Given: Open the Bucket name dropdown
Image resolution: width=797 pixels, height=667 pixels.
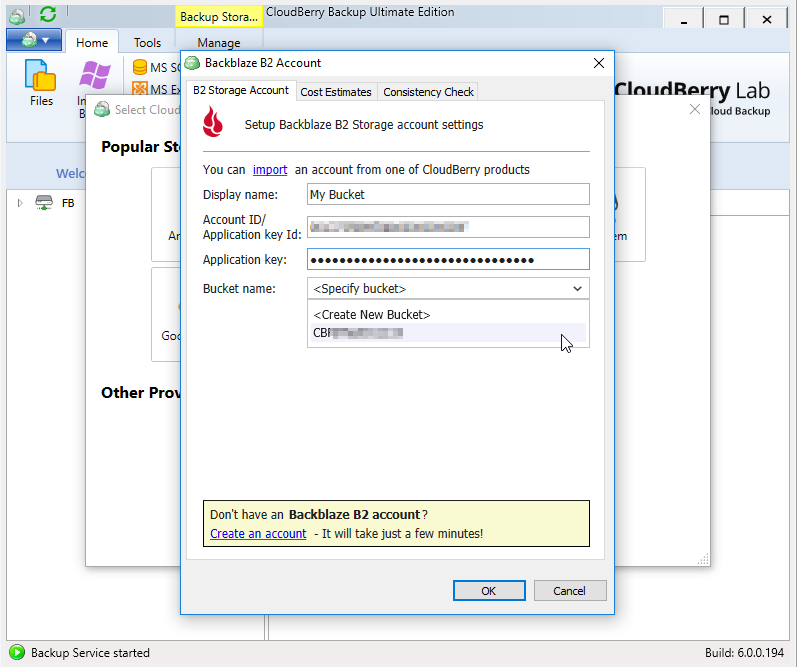Looking at the screenshot, I should click(x=448, y=288).
